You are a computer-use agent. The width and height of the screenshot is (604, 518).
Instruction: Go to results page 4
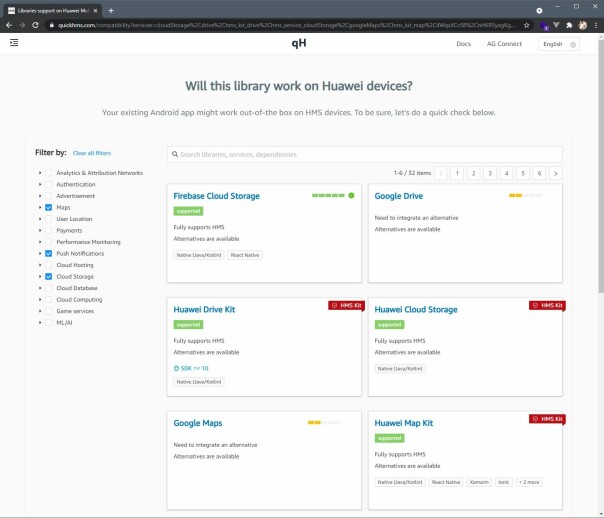tap(507, 173)
